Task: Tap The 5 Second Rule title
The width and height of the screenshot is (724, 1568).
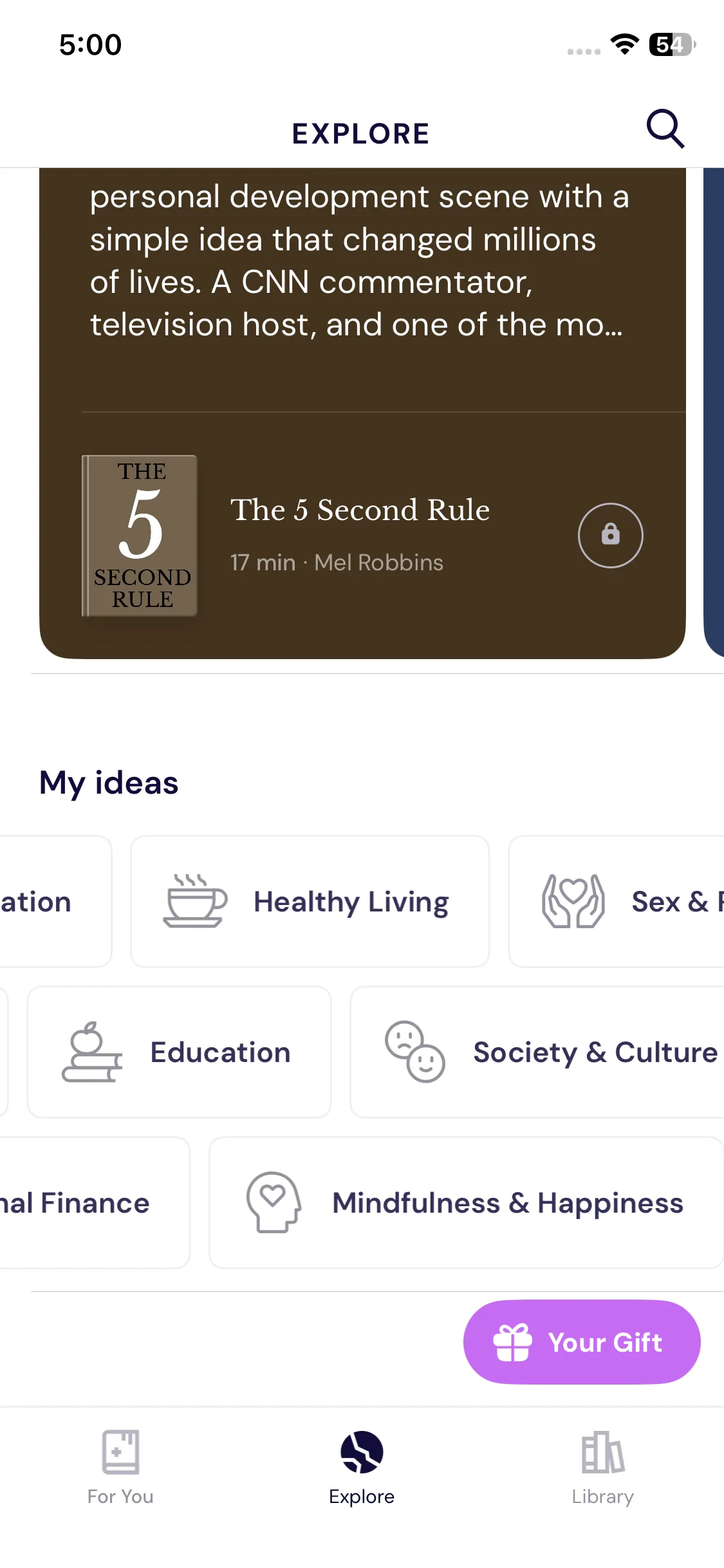Action: click(x=360, y=510)
